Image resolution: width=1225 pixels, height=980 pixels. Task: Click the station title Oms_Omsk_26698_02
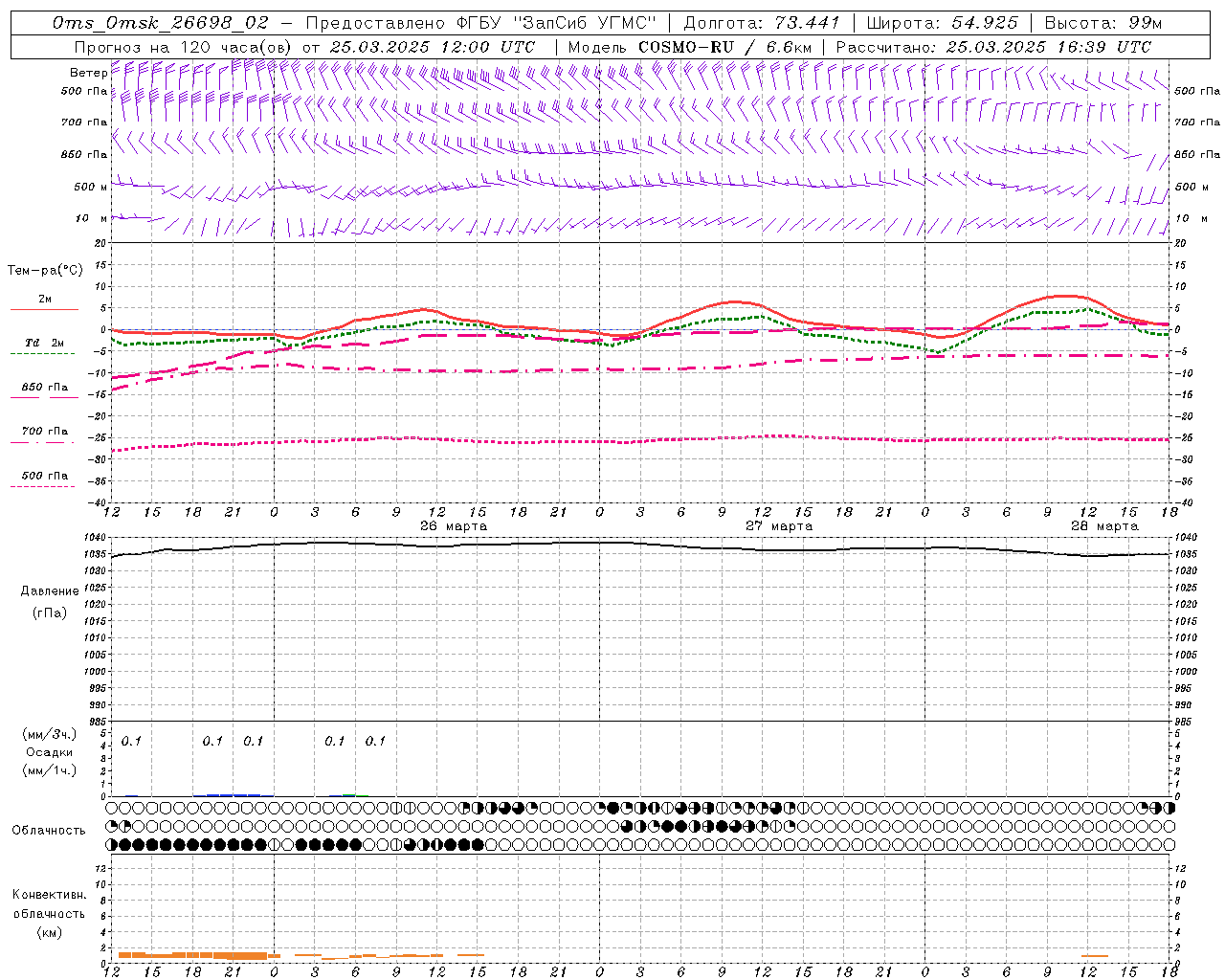point(161,23)
